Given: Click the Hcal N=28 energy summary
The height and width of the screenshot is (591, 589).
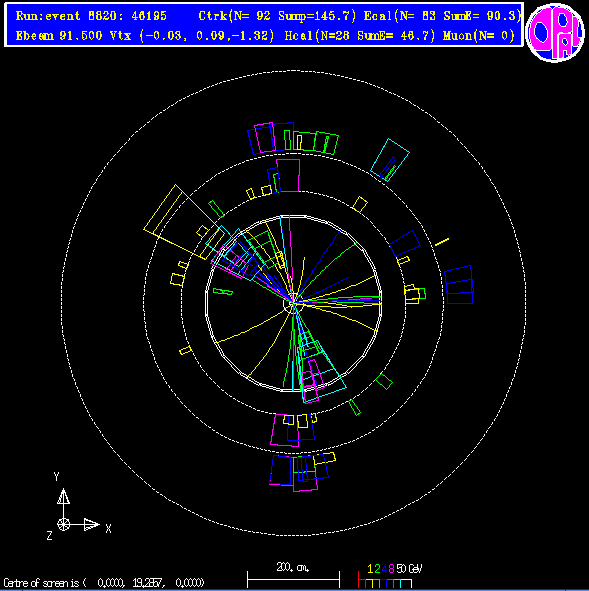Looking at the screenshot, I should 360,36.
